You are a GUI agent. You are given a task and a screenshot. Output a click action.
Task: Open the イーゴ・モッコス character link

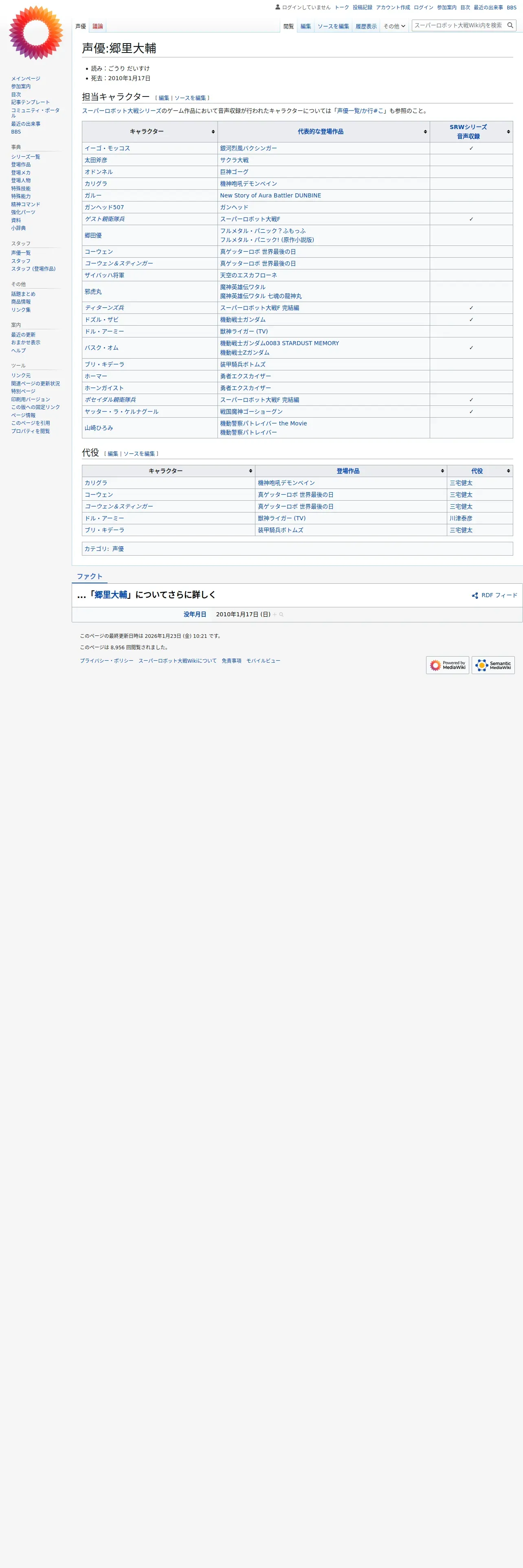point(107,149)
